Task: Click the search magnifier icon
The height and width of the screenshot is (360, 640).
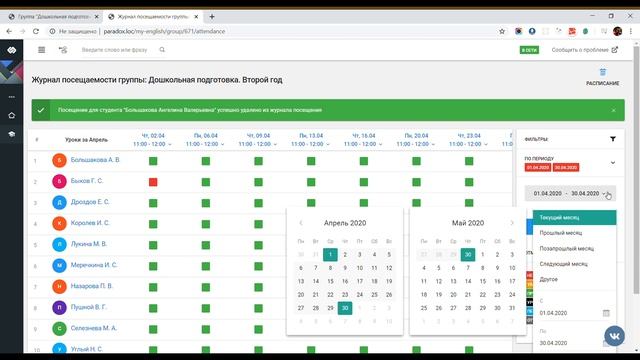Action: [162, 50]
